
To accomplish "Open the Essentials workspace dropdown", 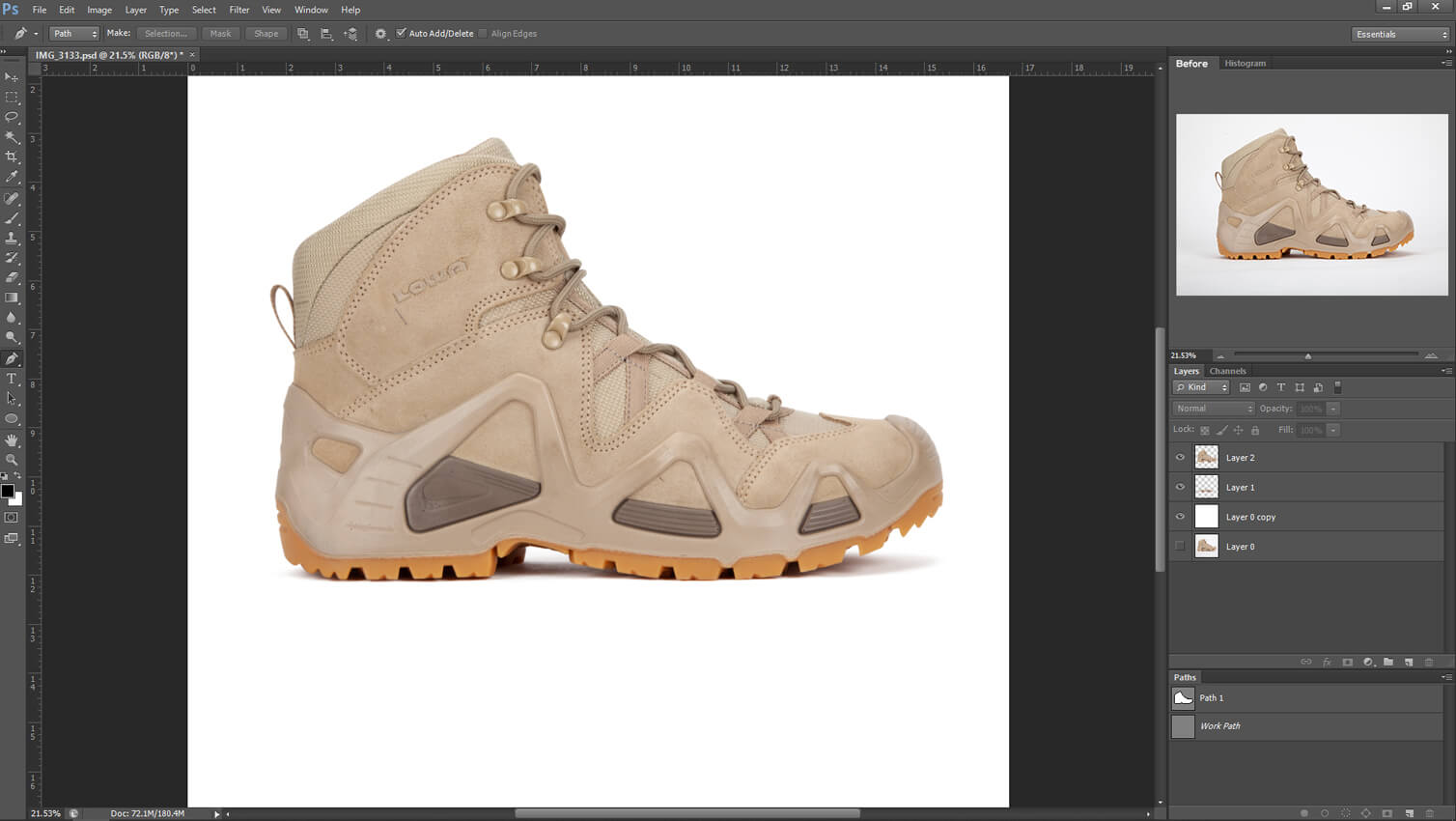I will tap(1401, 34).
